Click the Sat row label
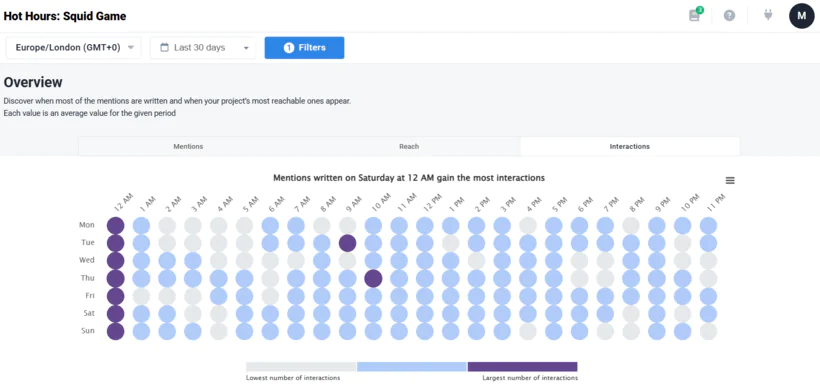The width and height of the screenshot is (820, 388). tap(89, 314)
